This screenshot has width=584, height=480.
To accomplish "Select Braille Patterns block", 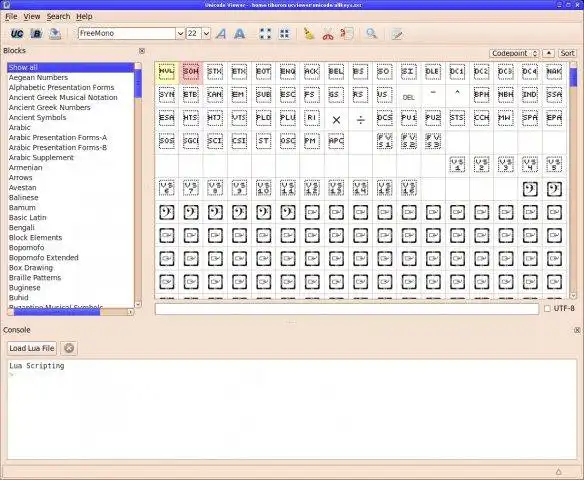I will coord(35,278).
